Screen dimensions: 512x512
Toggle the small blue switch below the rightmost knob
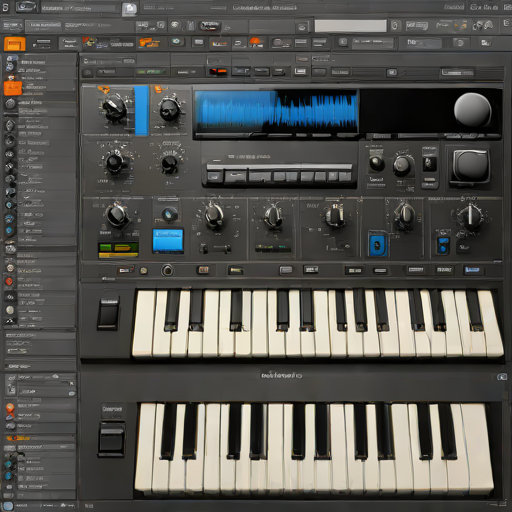click(443, 245)
